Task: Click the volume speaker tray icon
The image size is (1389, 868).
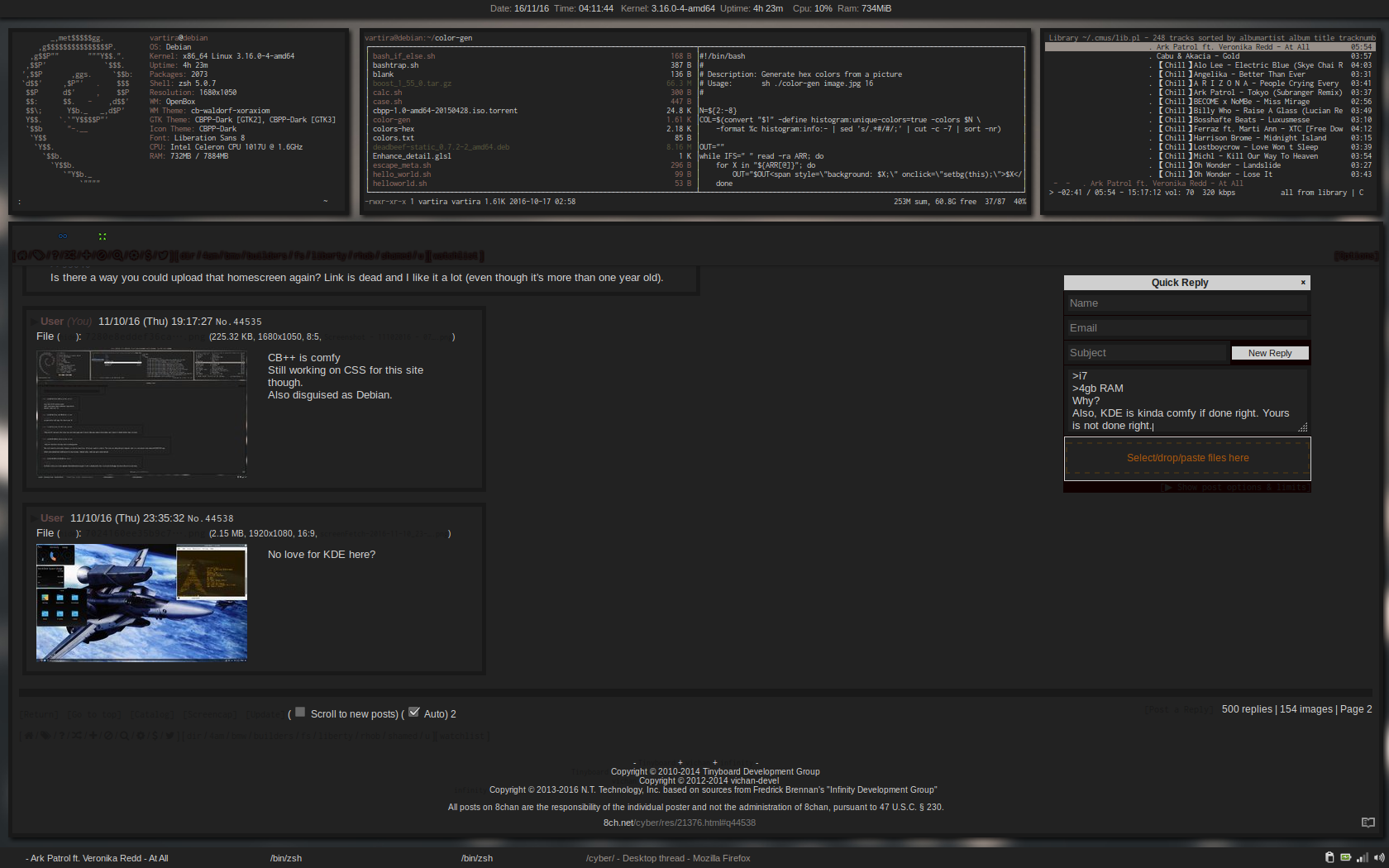Action: tap(1378, 857)
